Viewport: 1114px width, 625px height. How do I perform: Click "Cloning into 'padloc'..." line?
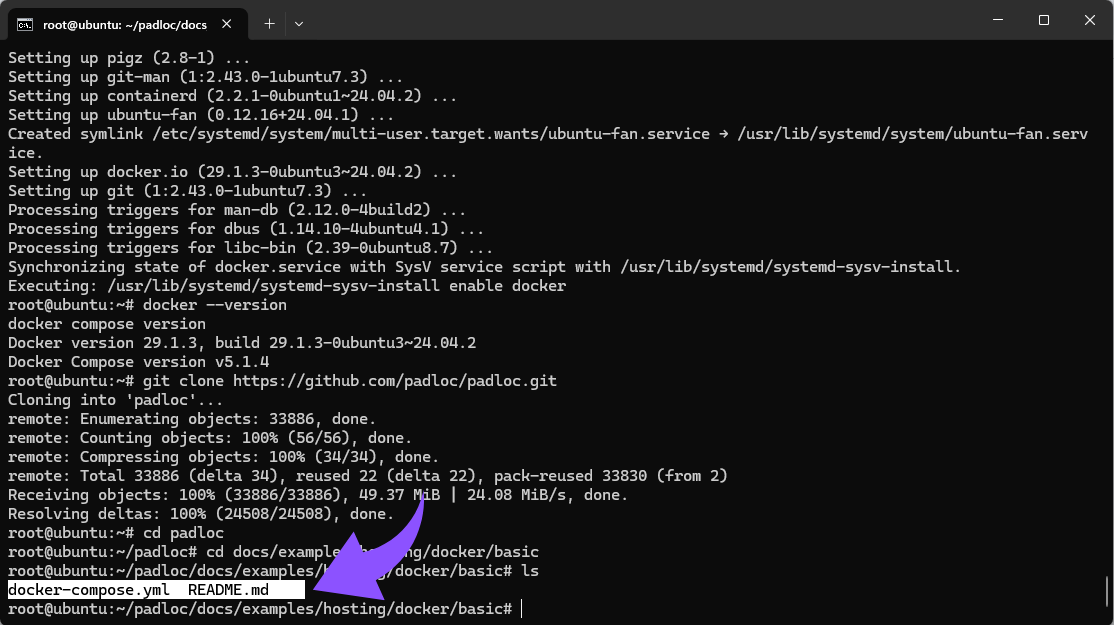pos(115,401)
